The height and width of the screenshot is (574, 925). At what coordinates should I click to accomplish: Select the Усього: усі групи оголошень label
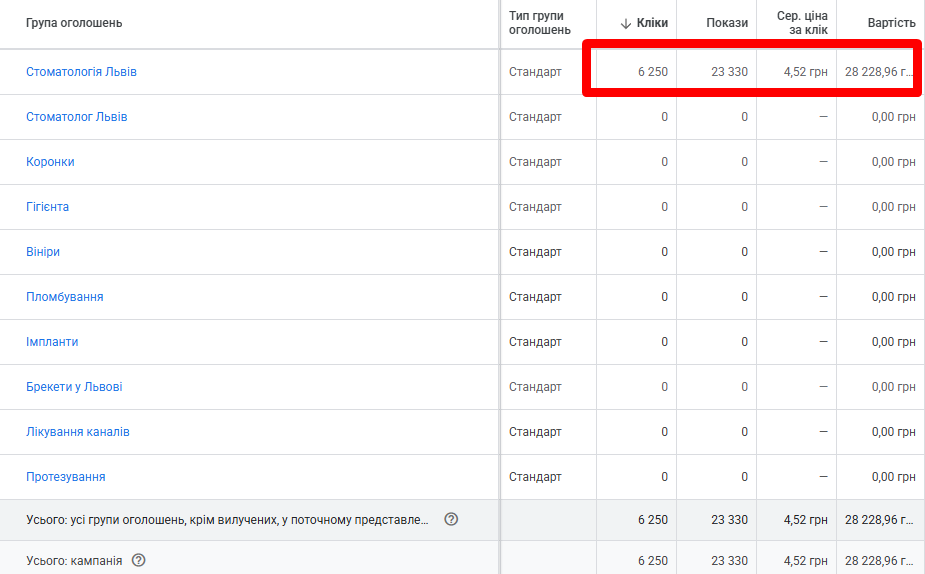(227, 520)
